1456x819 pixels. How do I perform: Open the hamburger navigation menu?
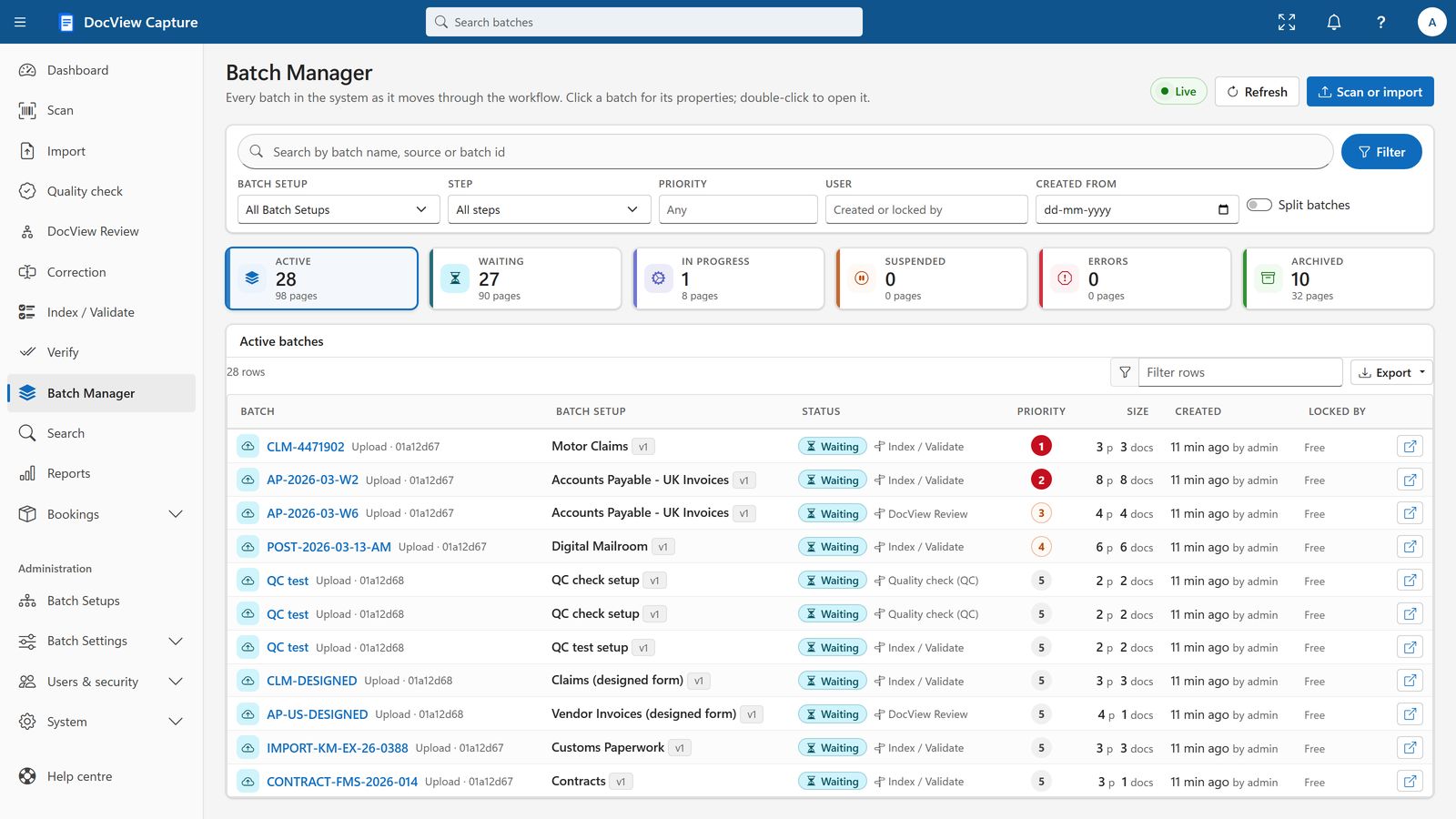point(20,22)
